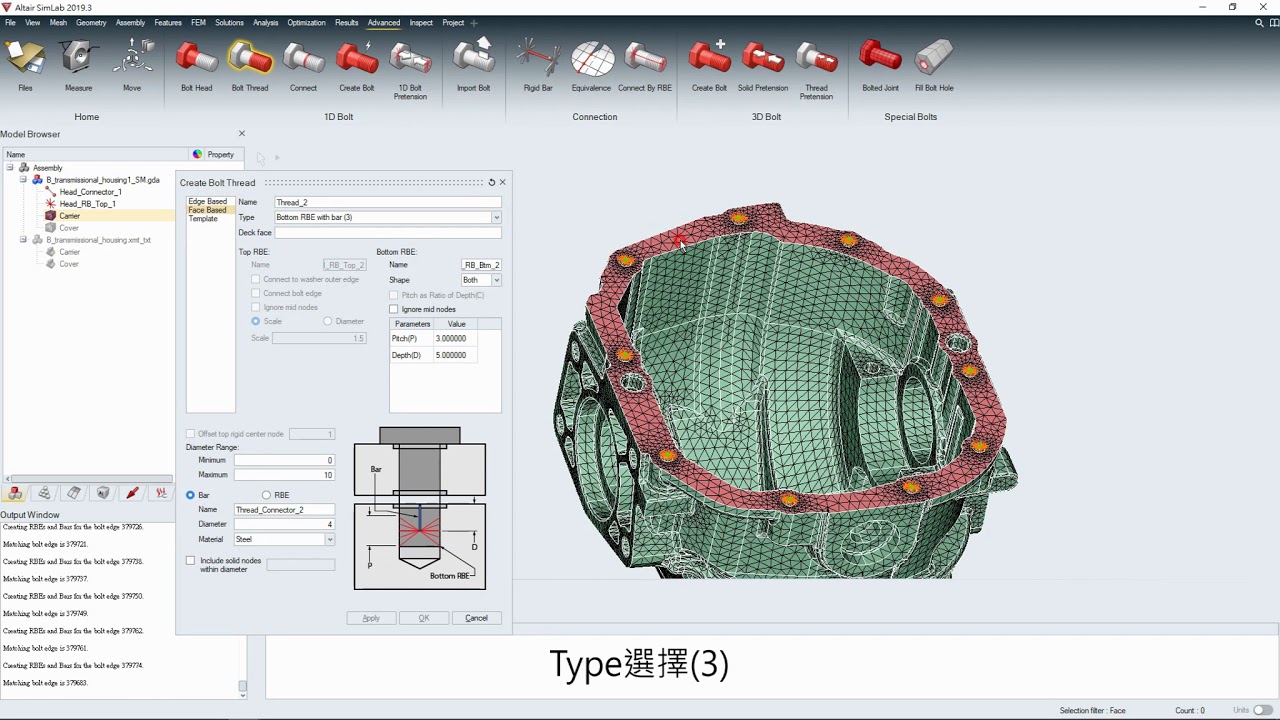Close the Create Bolt Thread dialog
The image size is (1280, 720).
click(x=502, y=182)
